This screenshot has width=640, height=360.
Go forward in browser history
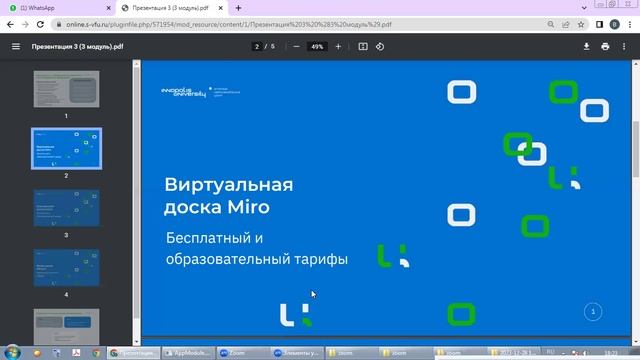[x=25, y=24]
